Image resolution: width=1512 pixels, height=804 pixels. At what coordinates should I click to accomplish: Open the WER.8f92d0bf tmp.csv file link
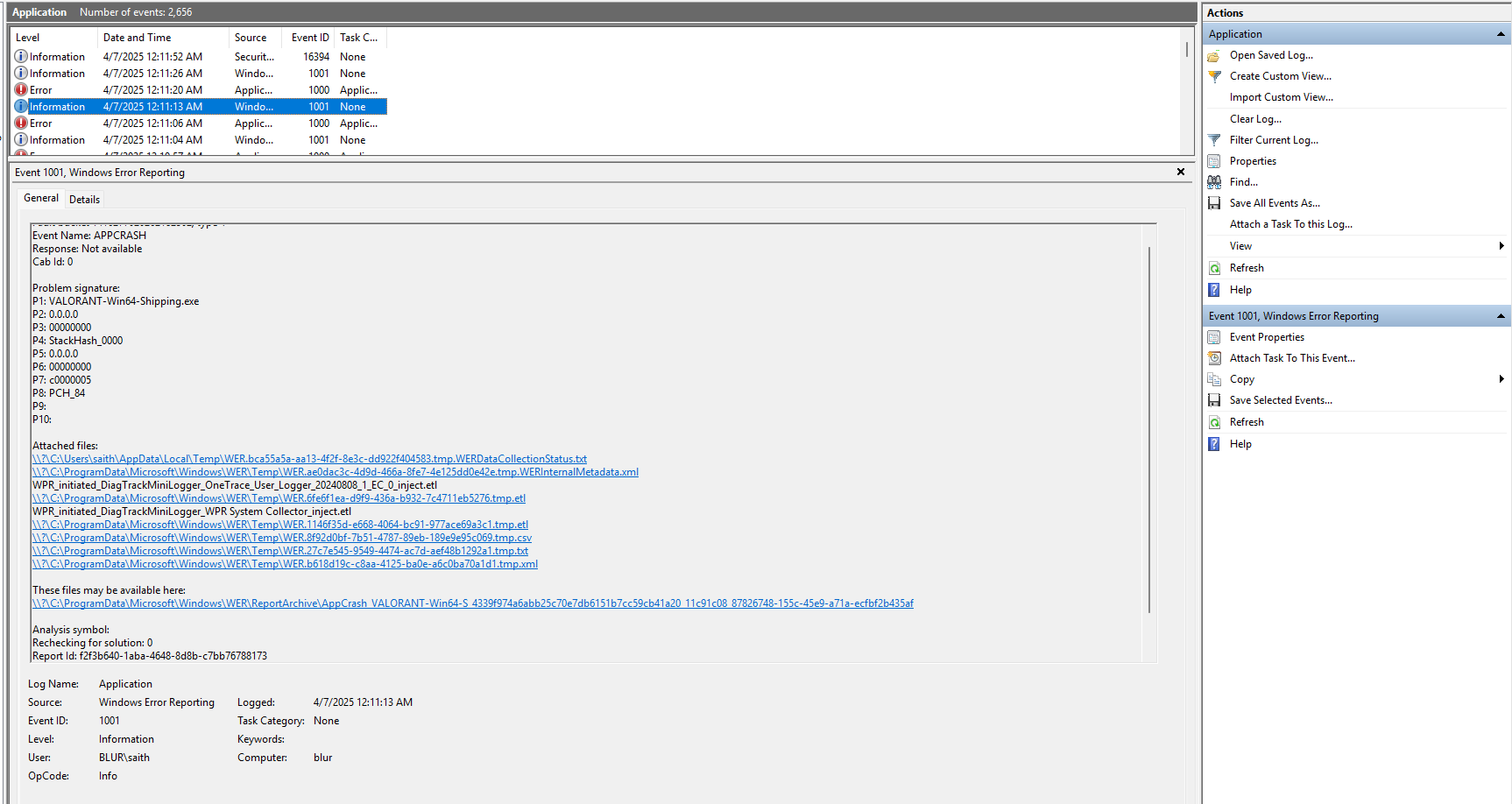(x=282, y=538)
